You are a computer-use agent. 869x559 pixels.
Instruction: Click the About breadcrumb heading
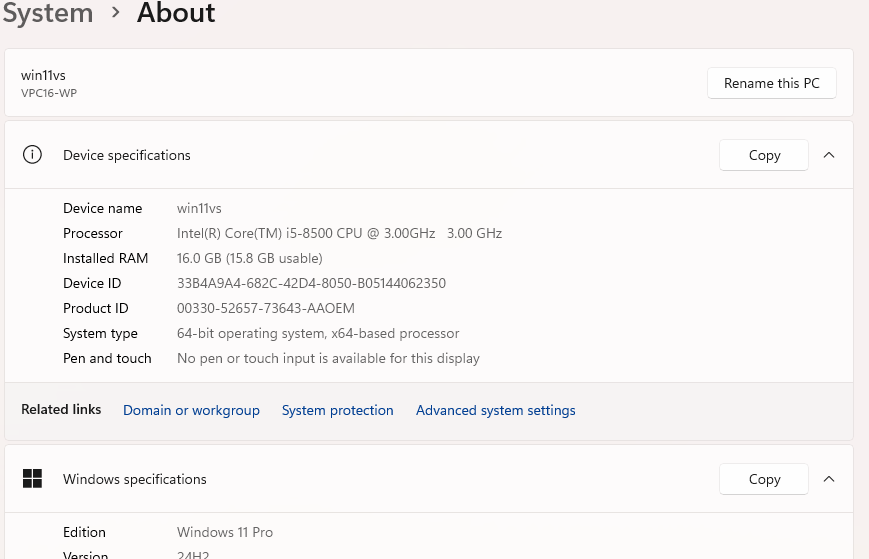coord(176,12)
